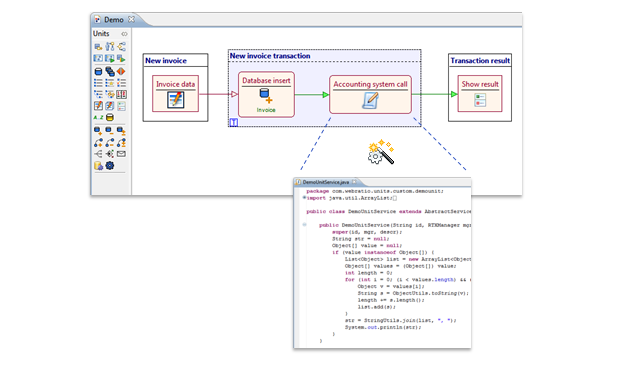The image size is (640, 370).
Task: Collapse the DemoUnitService constructor code fold
Action: 304,225
